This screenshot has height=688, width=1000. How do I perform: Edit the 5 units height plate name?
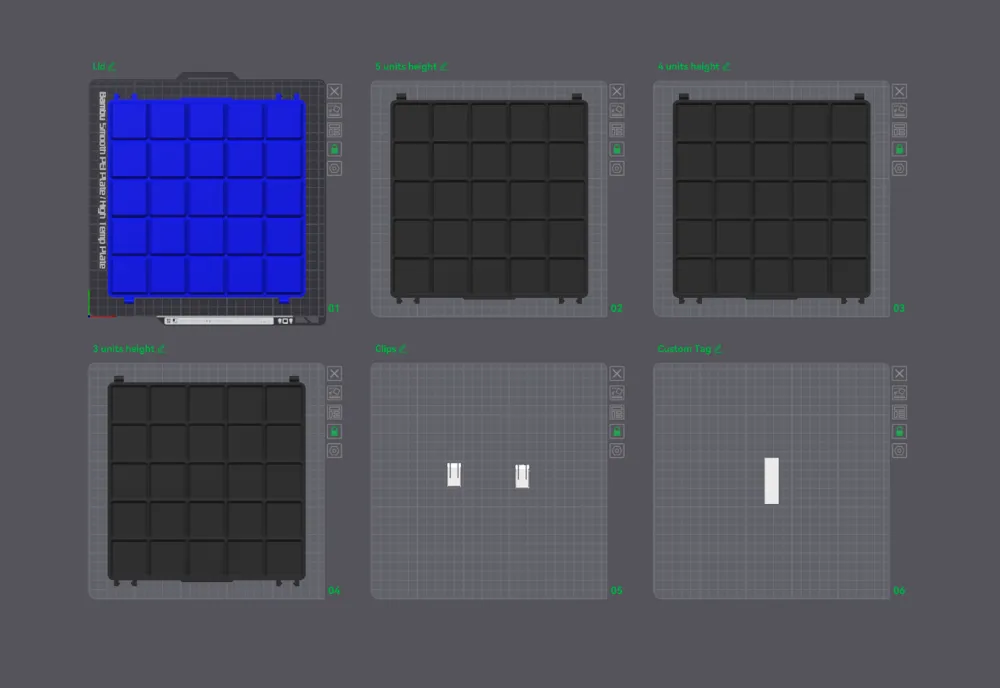coord(443,66)
